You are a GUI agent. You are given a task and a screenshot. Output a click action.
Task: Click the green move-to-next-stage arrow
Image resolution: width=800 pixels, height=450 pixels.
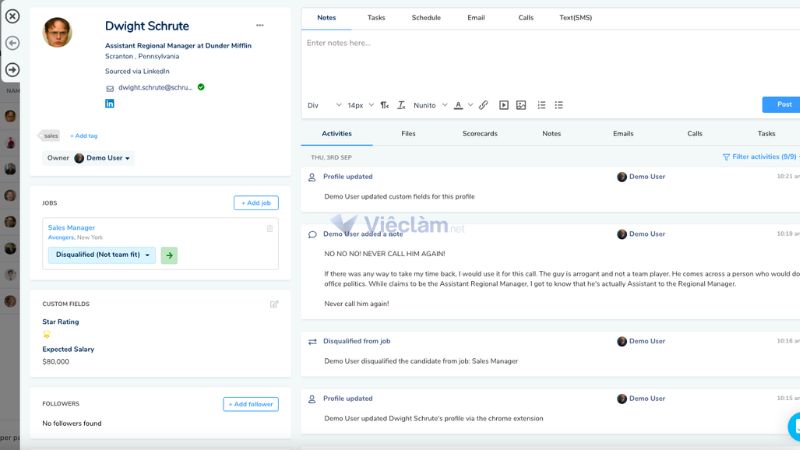point(169,255)
